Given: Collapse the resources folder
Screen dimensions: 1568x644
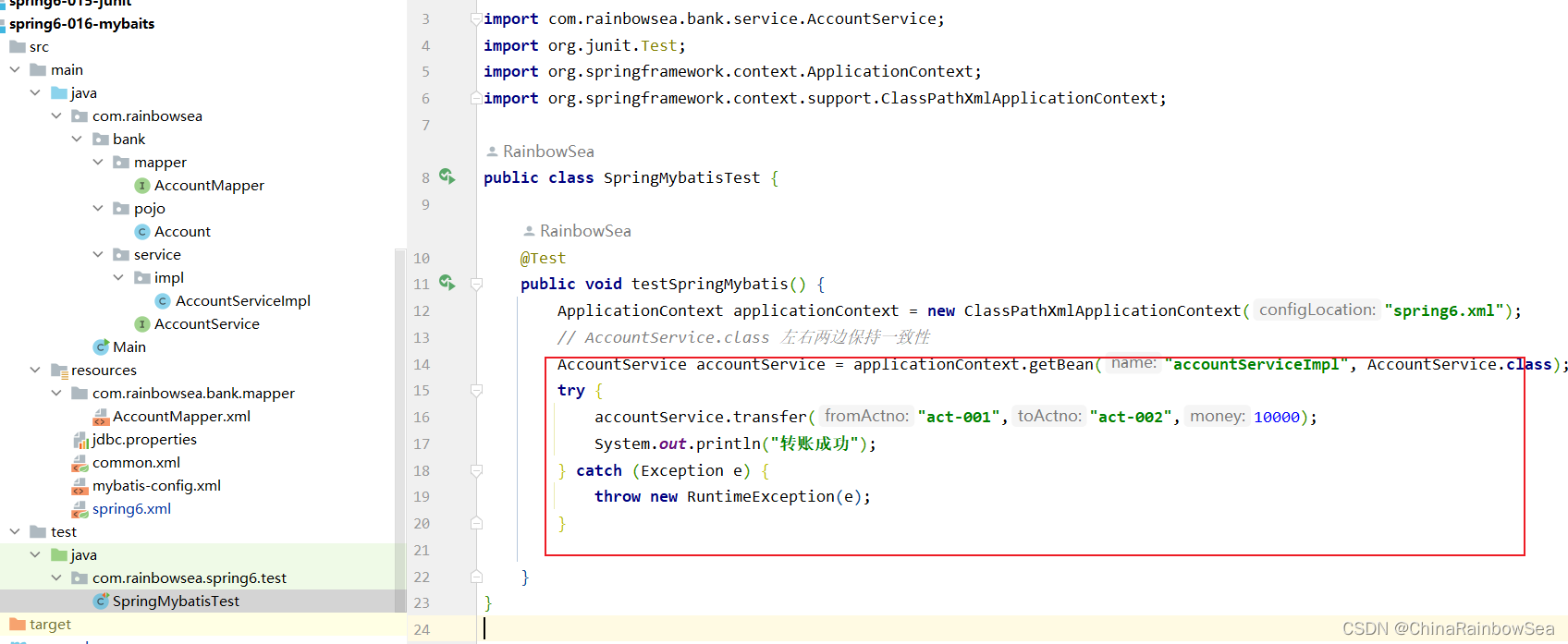Looking at the screenshot, I should [x=35, y=370].
